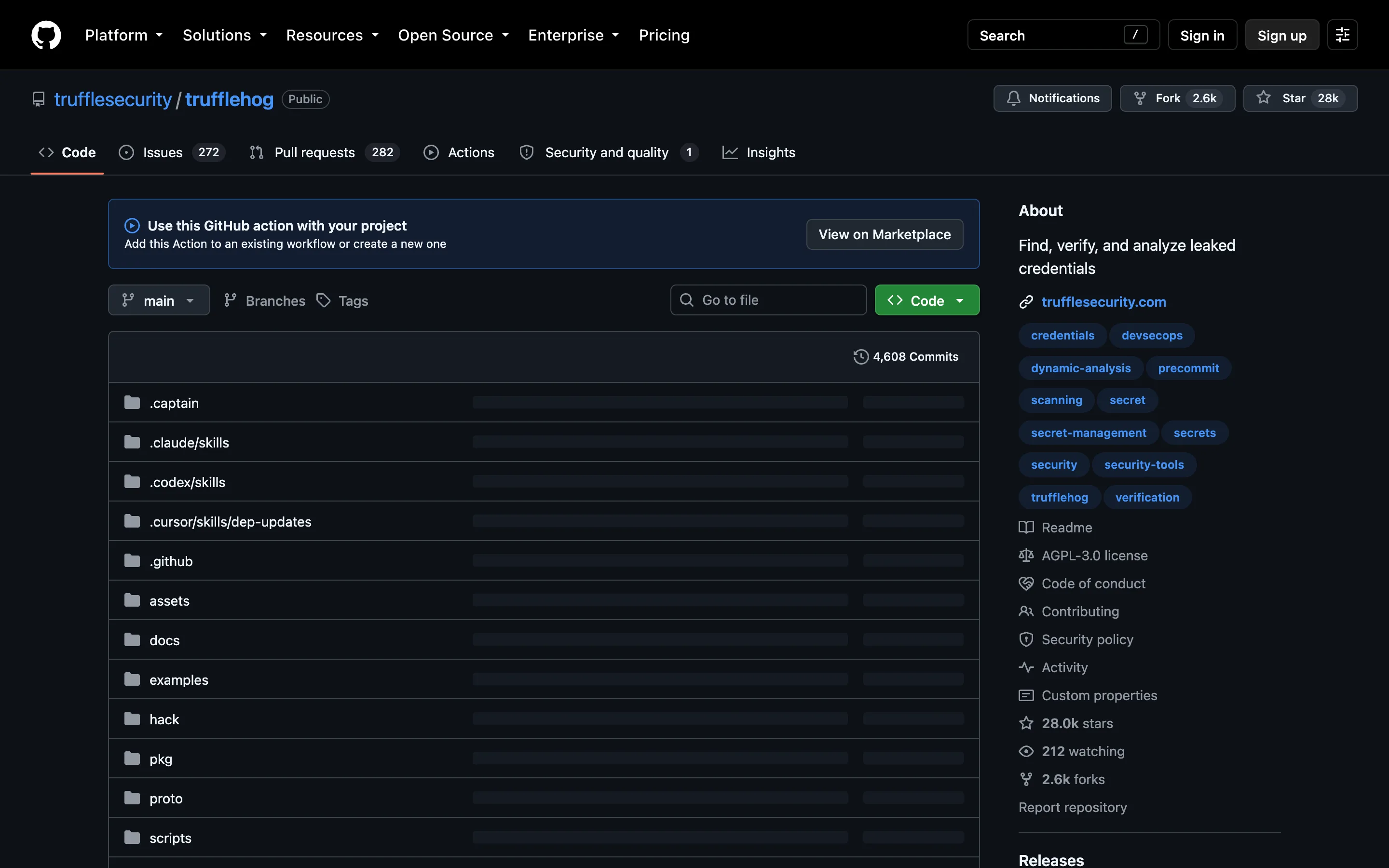Fork the repository with Fork button
Viewport: 1389px width, 868px height.
click(x=1177, y=98)
